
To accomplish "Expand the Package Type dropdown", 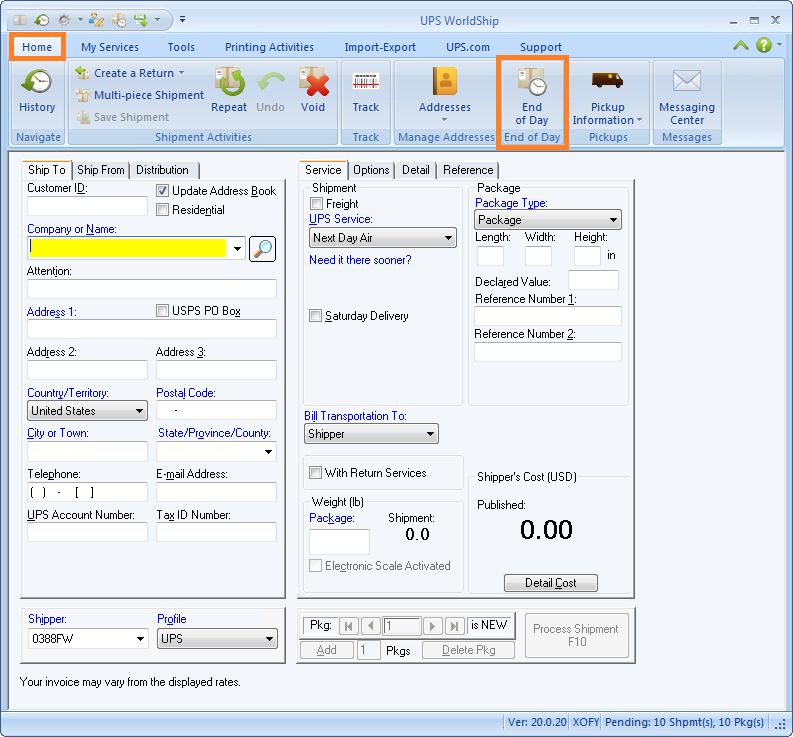I will click(548, 220).
